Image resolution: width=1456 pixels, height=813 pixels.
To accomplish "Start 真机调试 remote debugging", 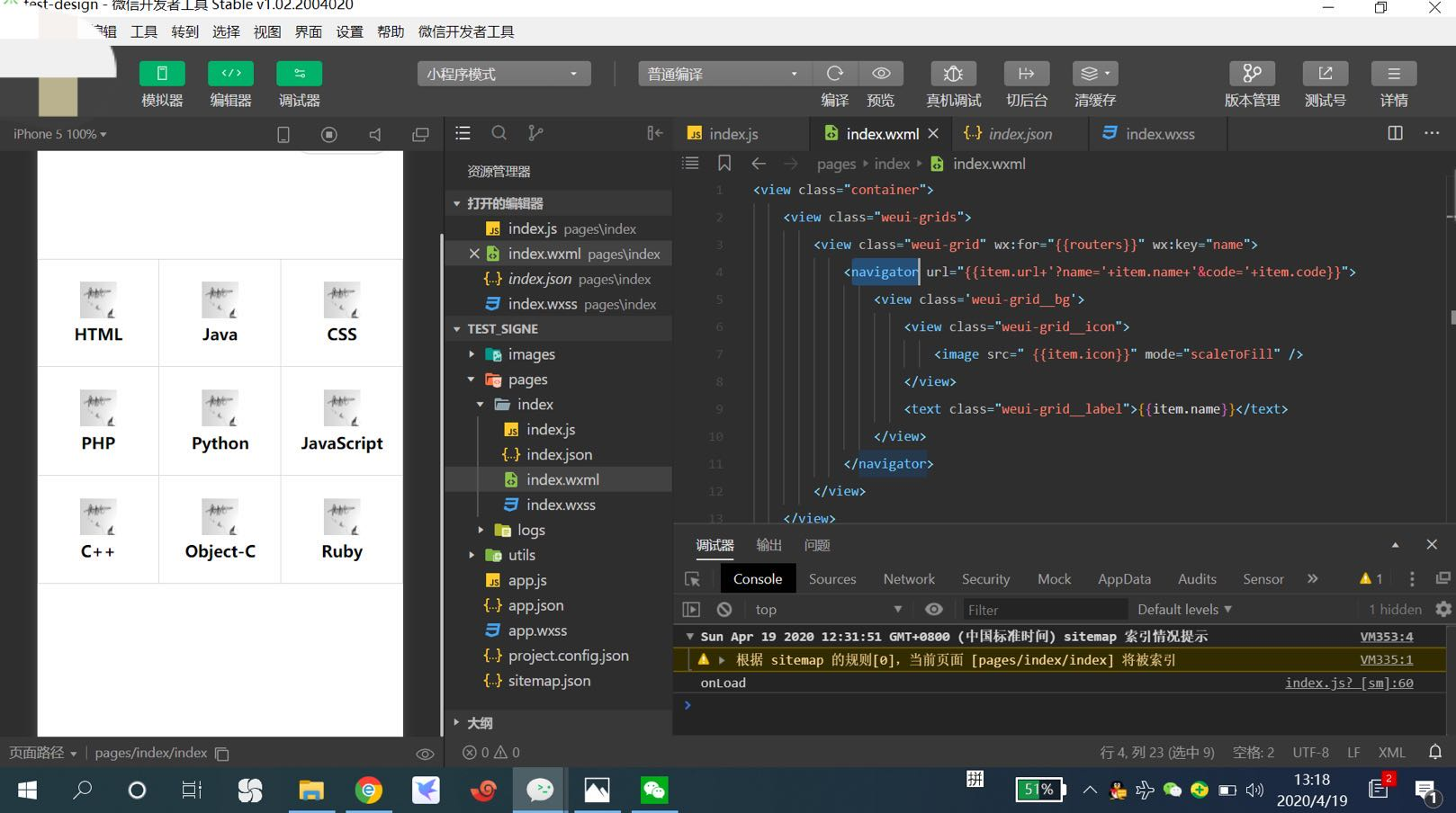I will click(x=954, y=74).
